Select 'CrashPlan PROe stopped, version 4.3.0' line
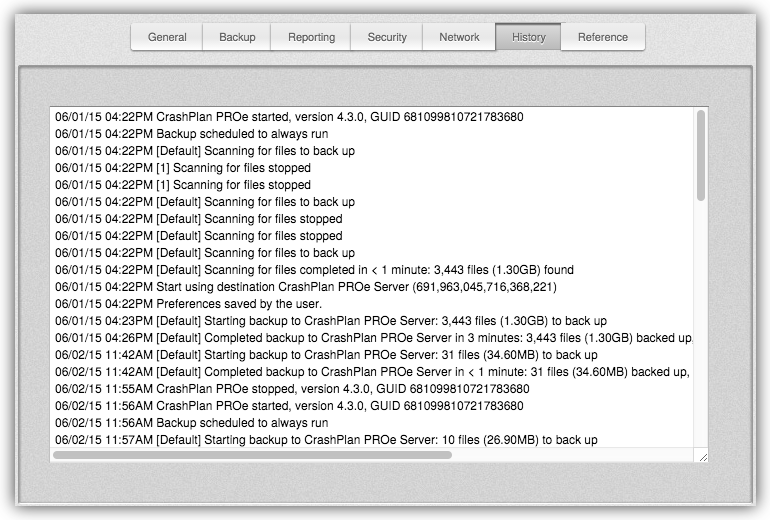770x520 pixels. (292, 389)
